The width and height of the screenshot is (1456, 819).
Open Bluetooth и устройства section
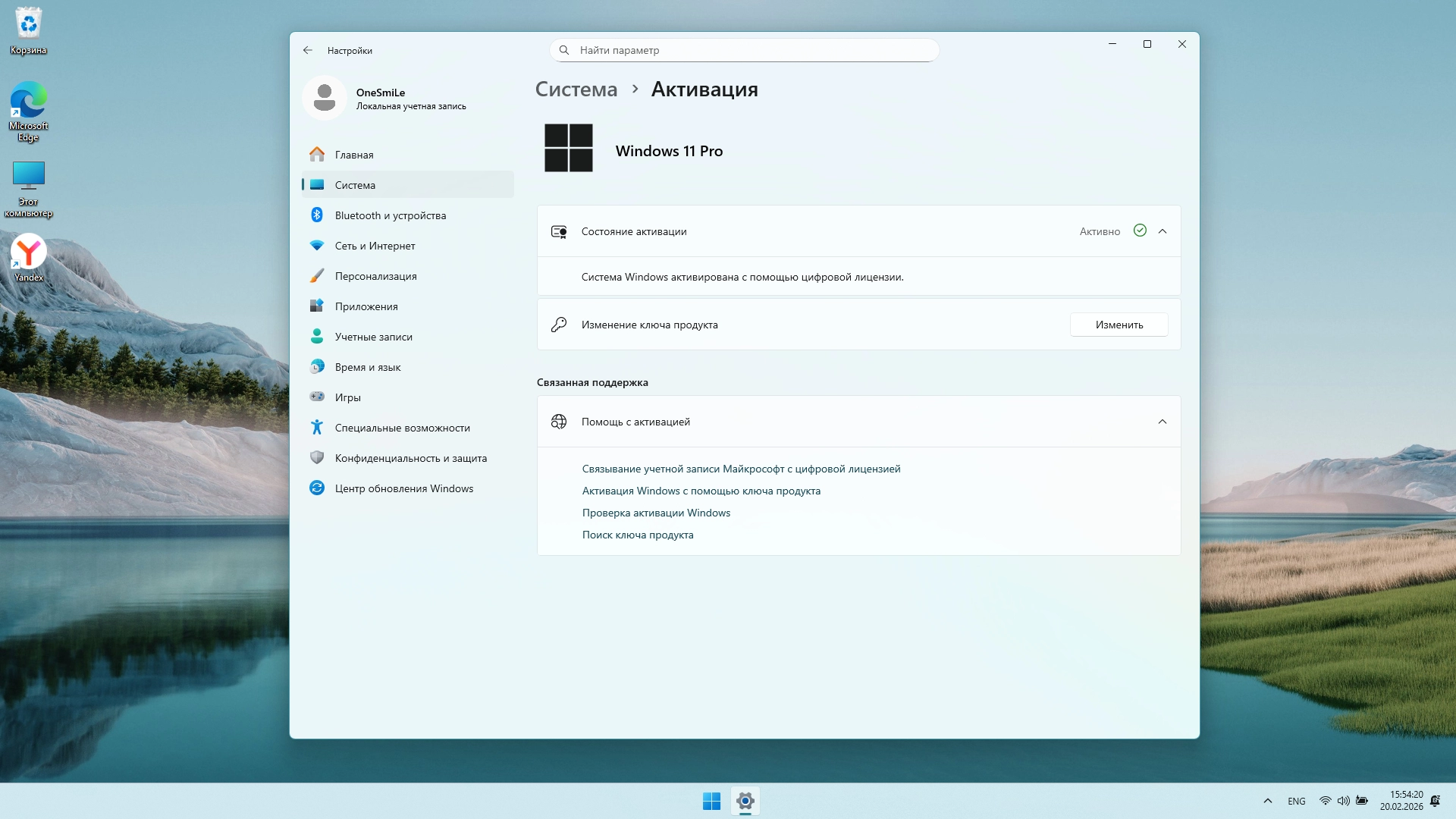[390, 215]
